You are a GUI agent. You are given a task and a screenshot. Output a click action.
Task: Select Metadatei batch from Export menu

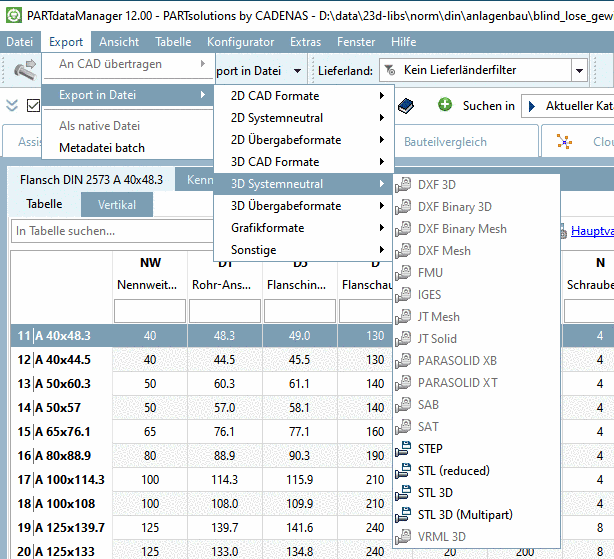(x=102, y=148)
